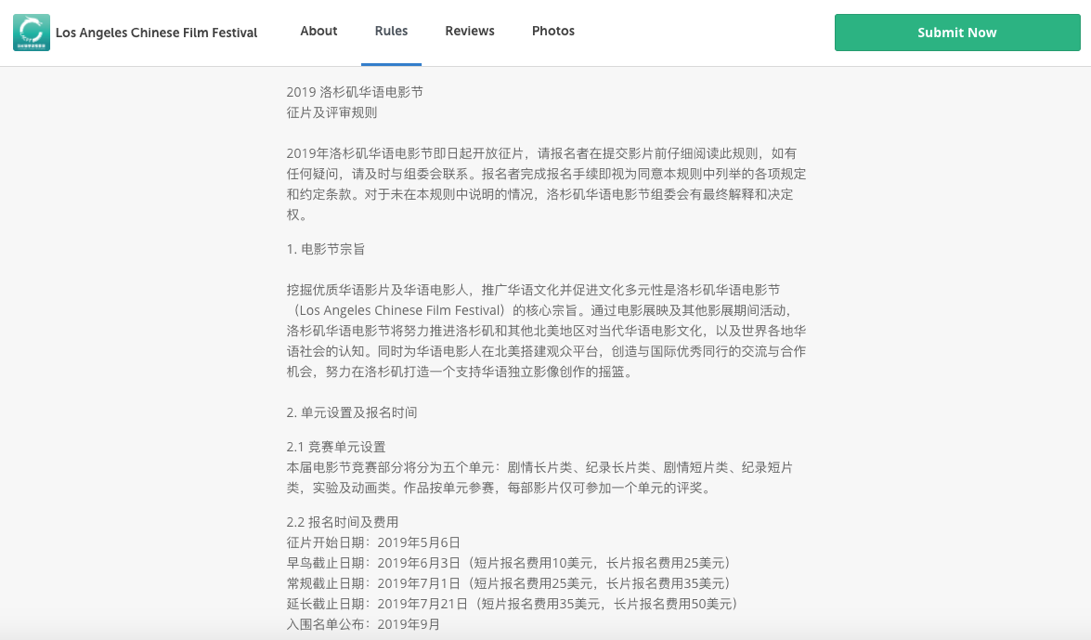1091x640 pixels.
Task: Click the paragraph line starting '2019年洛杉矶华语电影节即日起'
Action: pos(541,153)
